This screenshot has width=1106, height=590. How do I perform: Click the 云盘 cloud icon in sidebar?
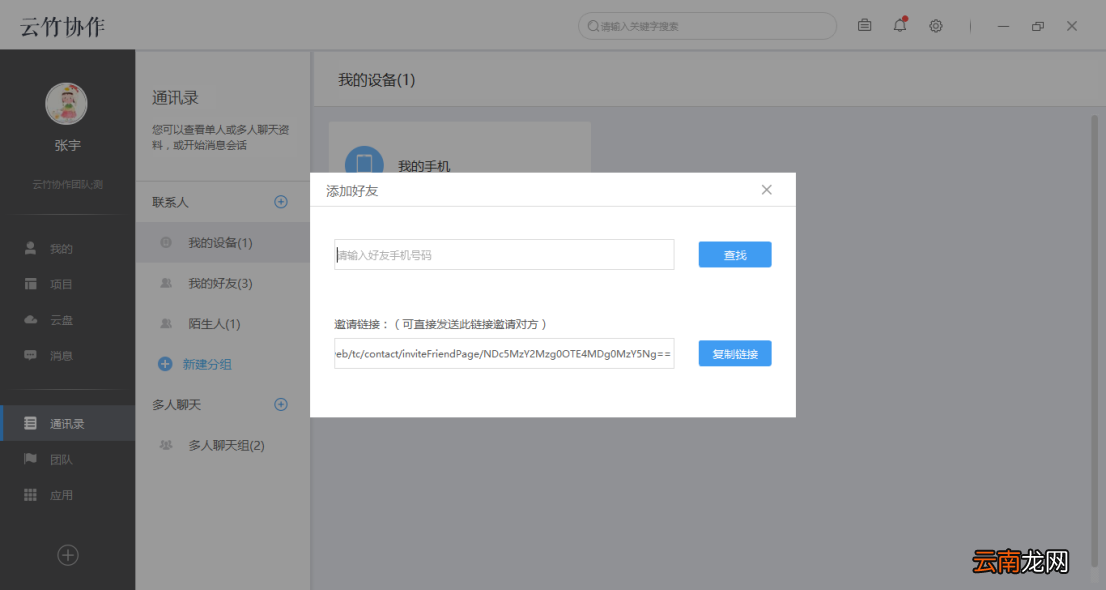(x=30, y=320)
